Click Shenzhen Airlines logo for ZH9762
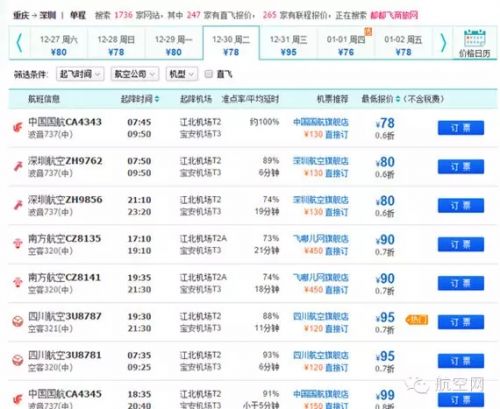The height and width of the screenshot is (409, 500). point(18,166)
